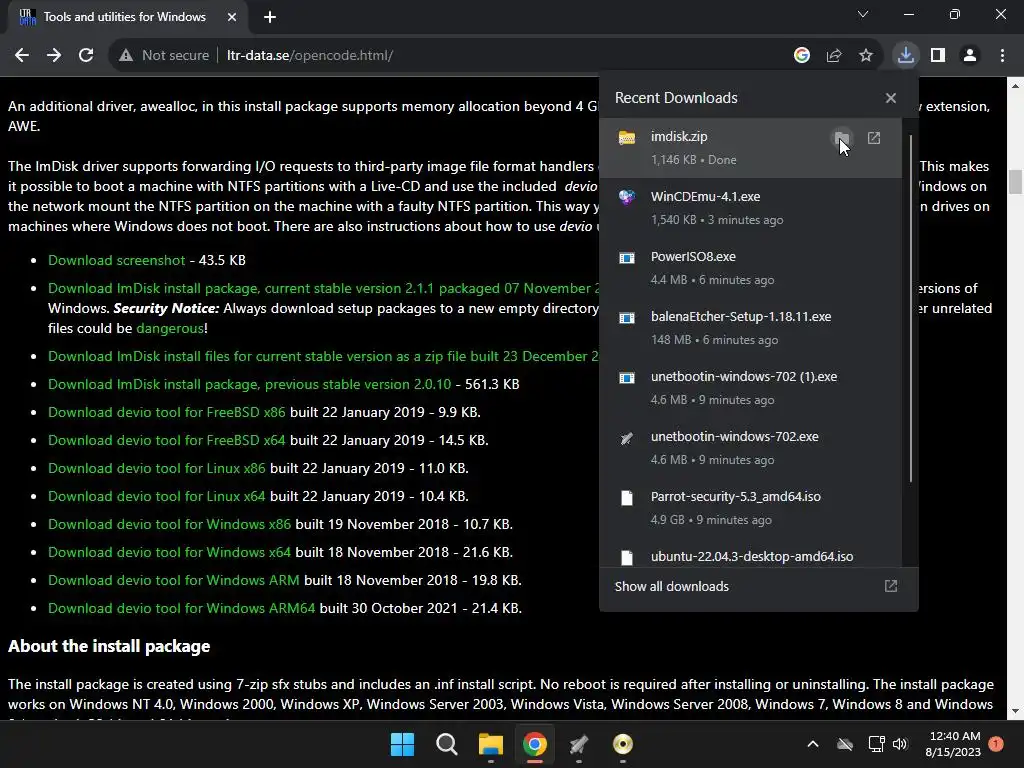This screenshot has width=1024, height=768.
Task: Open the full downloads page via the icon
Action: click(x=891, y=586)
